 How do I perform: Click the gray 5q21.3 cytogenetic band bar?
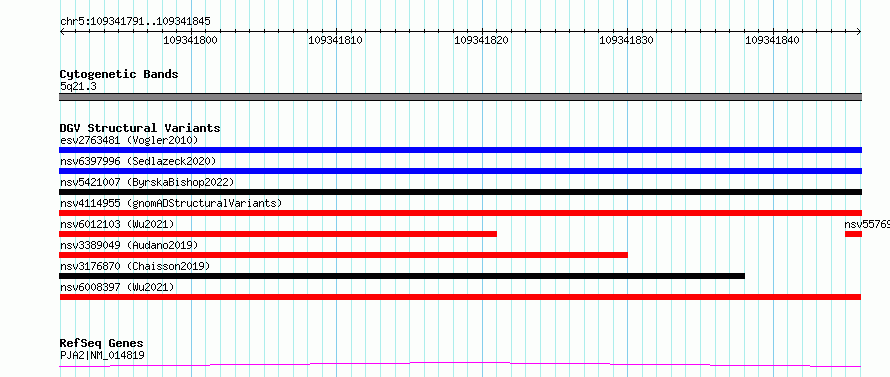coord(460,97)
